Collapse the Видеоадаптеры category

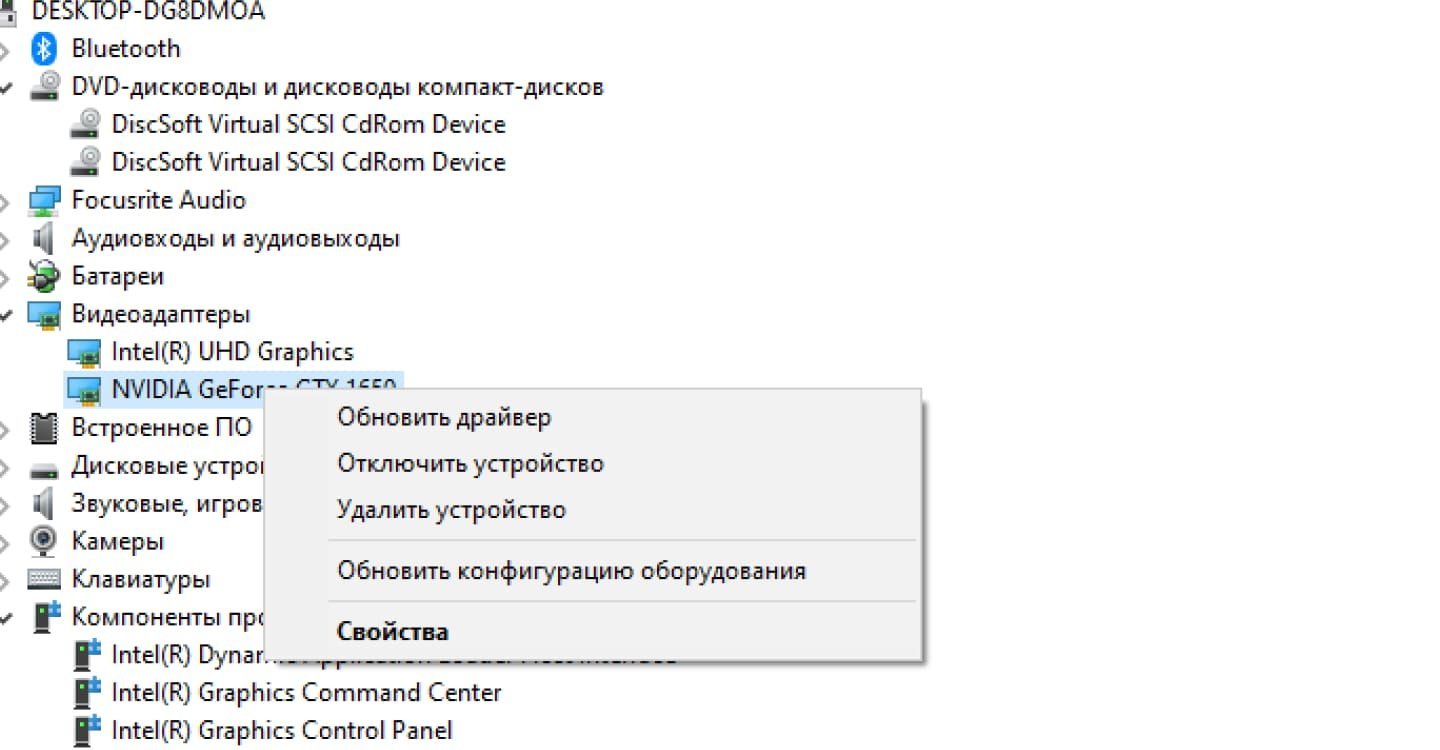pyautogui.click(x=5, y=315)
